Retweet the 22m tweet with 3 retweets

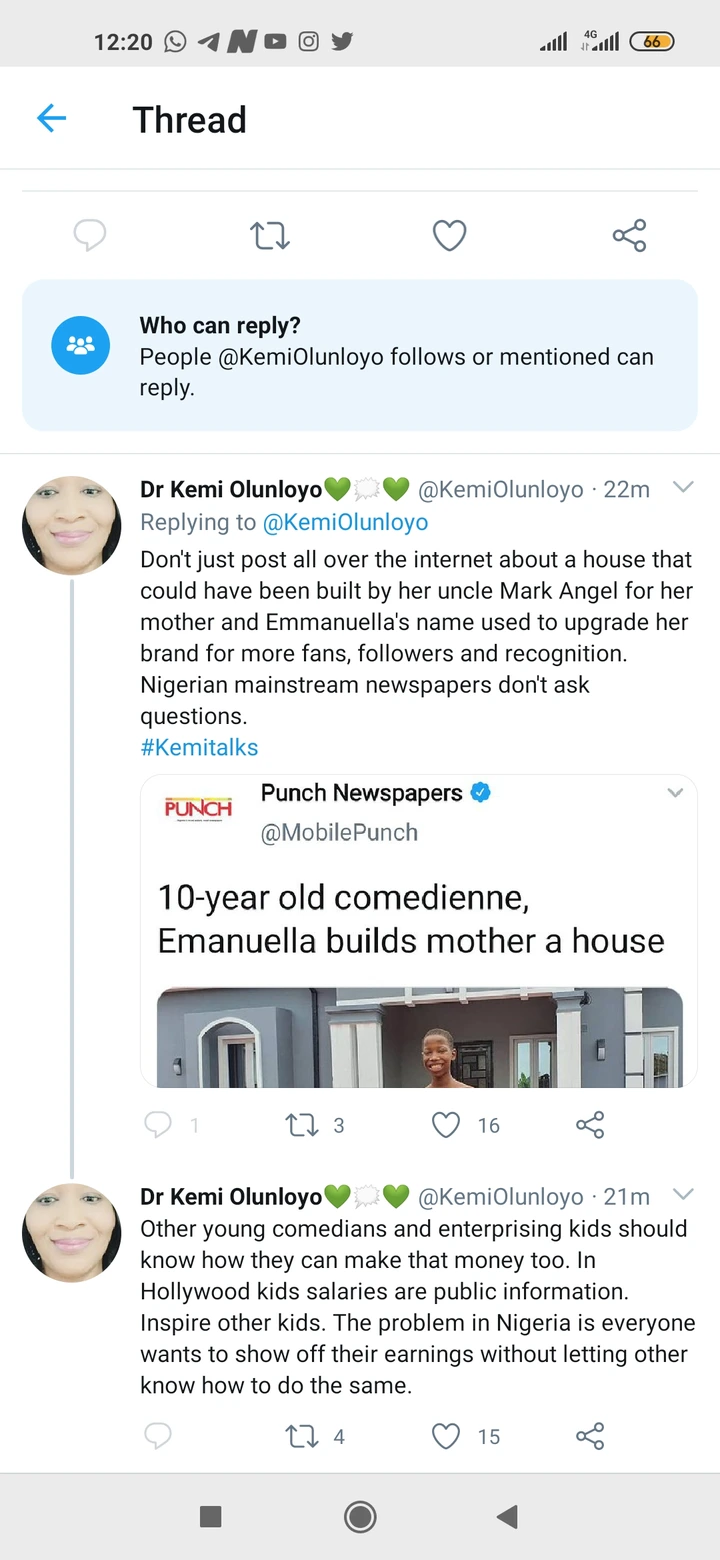click(302, 1125)
